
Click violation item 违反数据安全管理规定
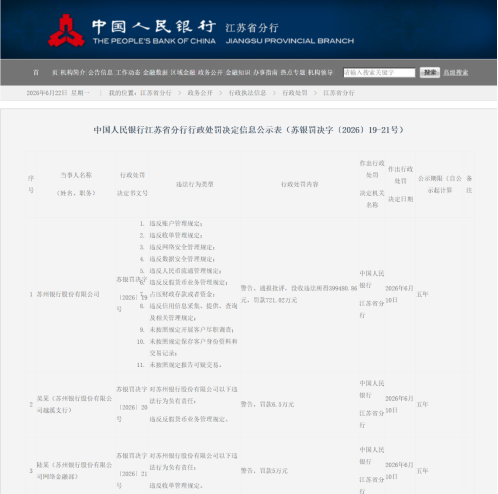(x=182, y=259)
